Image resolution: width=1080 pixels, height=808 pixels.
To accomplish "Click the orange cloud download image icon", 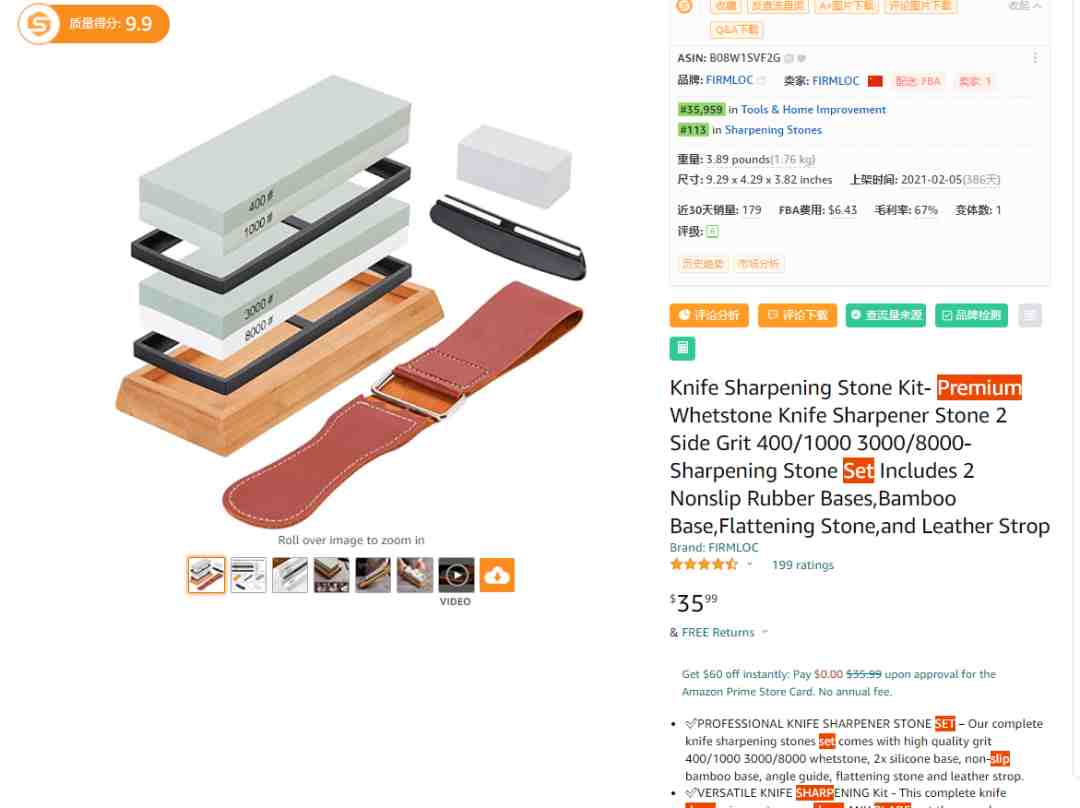I will pyautogui.click(x=497, y=574).
